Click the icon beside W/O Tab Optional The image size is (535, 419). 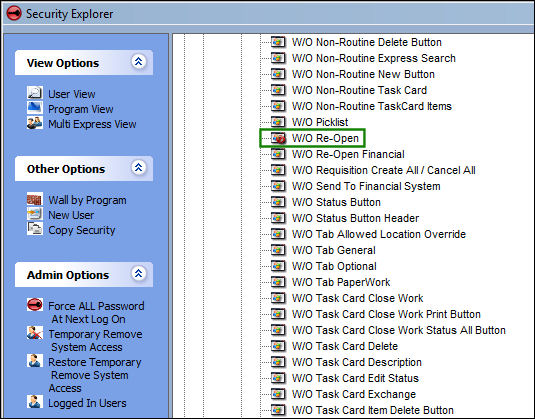coord(278,266)
